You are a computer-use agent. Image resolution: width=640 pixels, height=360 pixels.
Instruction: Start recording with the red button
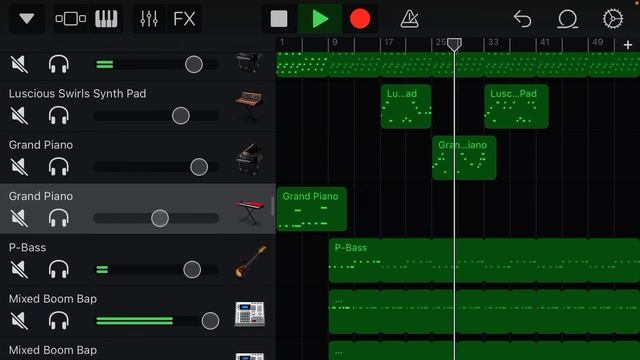(x=360, y=19)
